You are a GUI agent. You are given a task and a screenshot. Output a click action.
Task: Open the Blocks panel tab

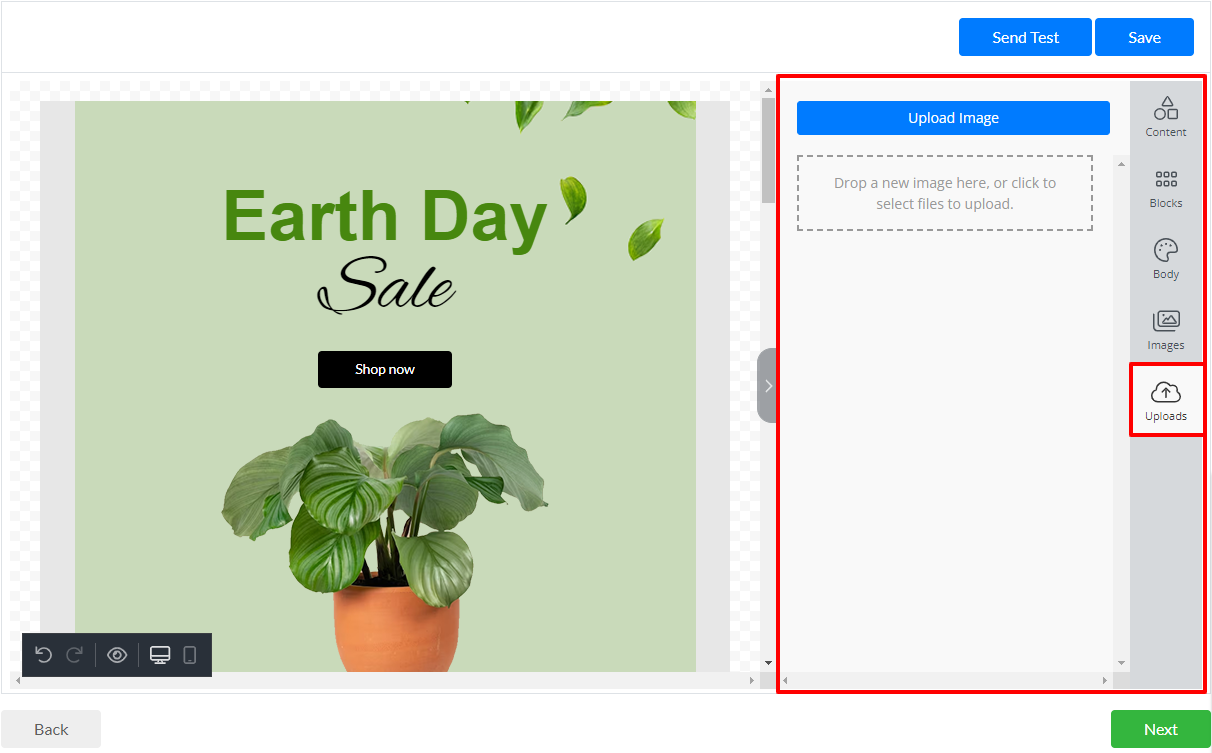click(1166, 188)
